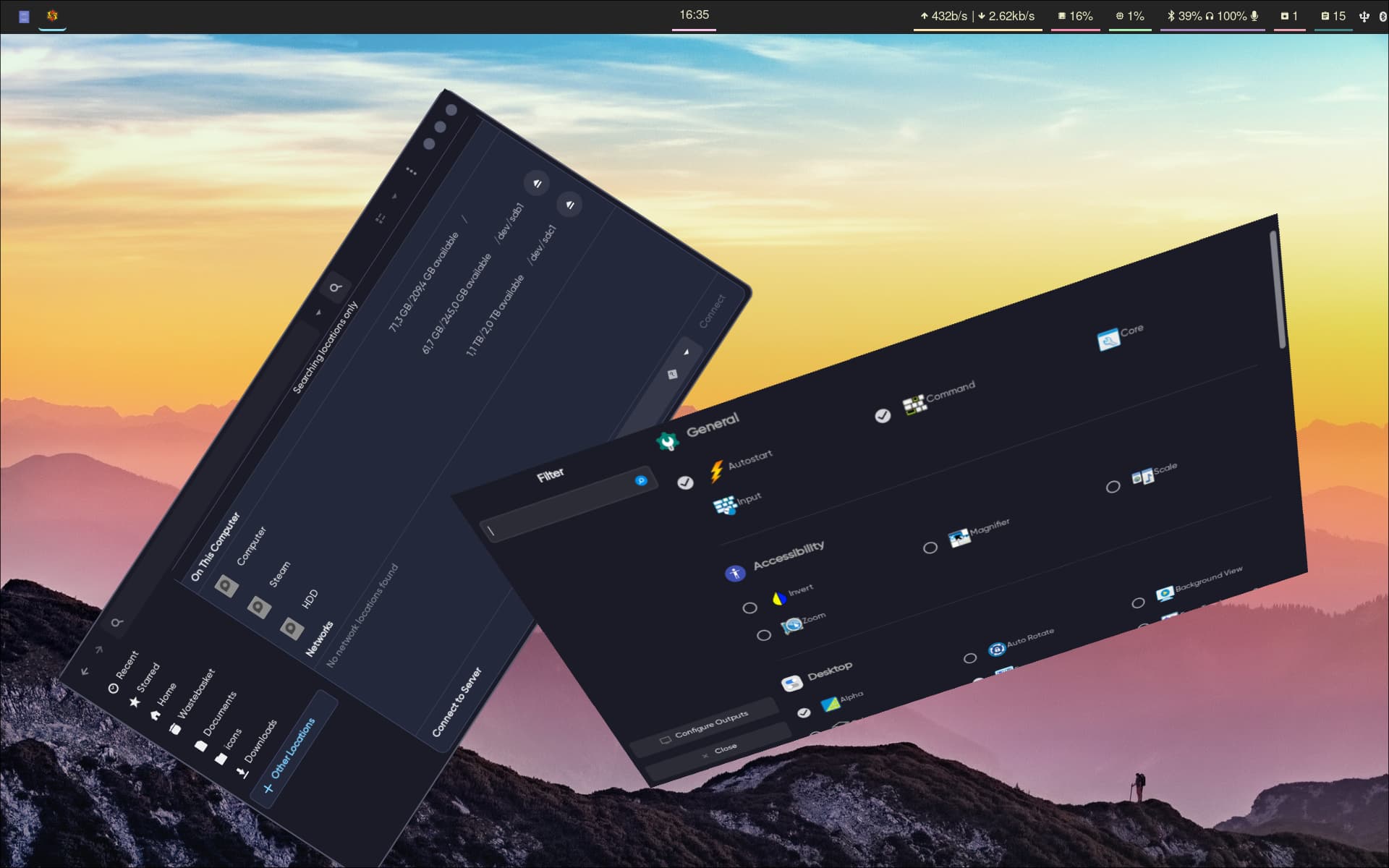This screenshot has height=868, width=1389.
Task: Open the file manager three-dot menu
Action: tap(411, 171)
